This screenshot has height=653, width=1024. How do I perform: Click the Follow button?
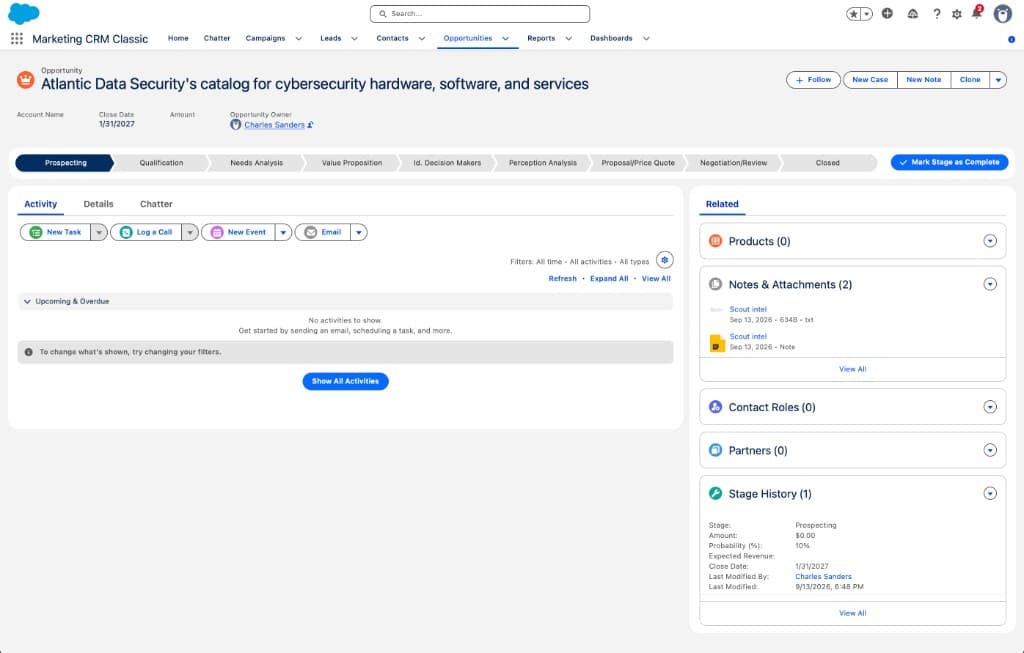(x=813, y=80)
